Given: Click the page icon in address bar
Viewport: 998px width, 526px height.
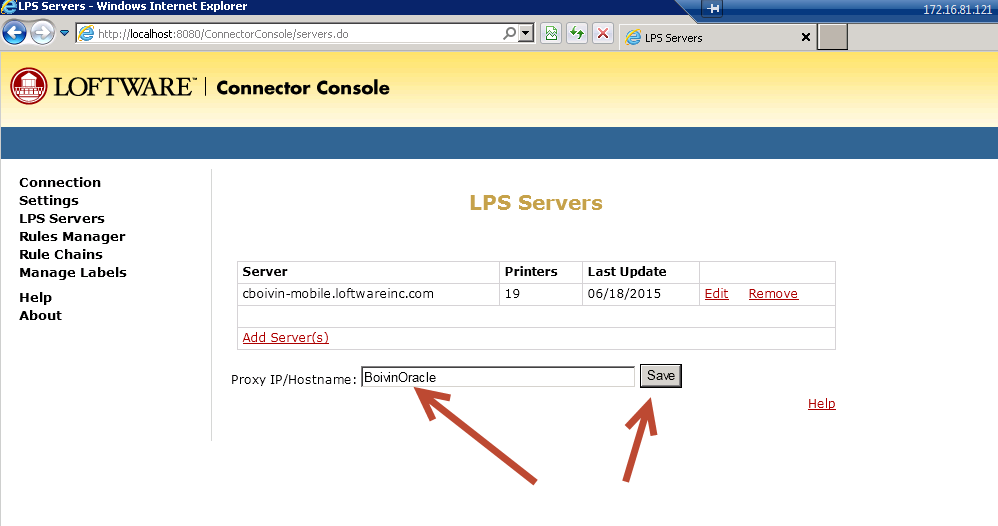Looking at the screenshot, I should click(86, 34).
